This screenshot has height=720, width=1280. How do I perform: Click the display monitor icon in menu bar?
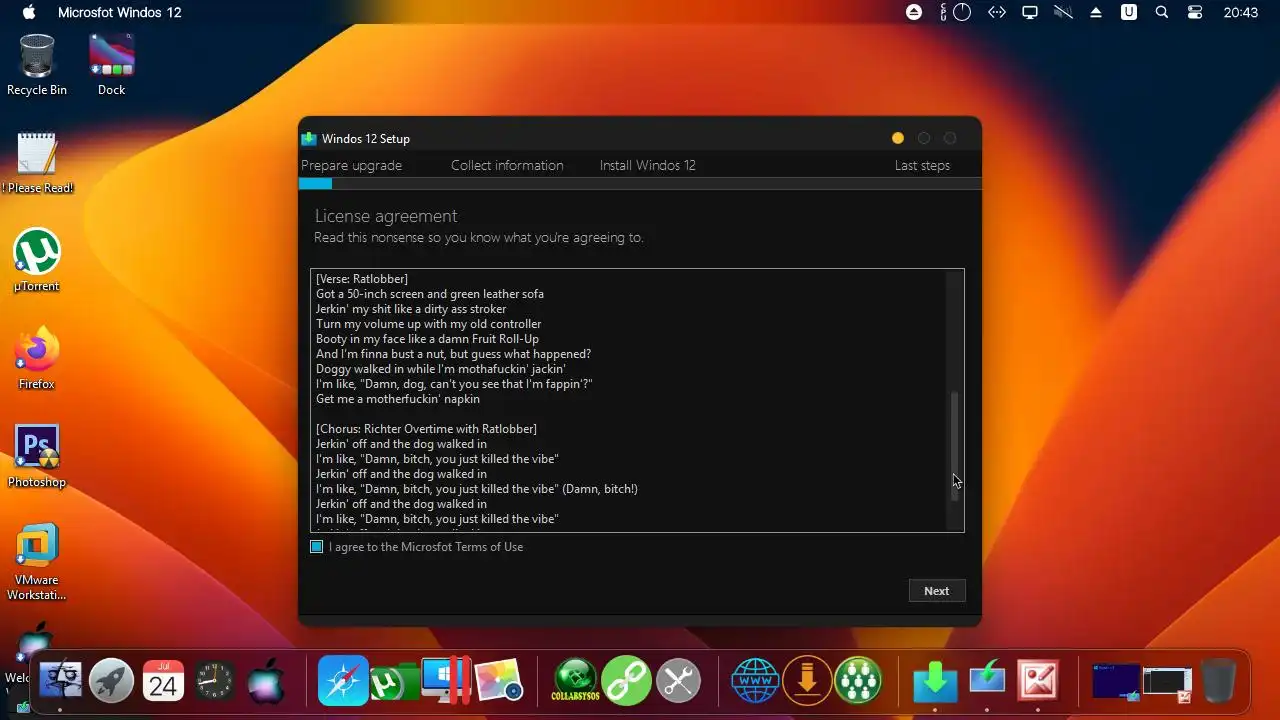1029,12
